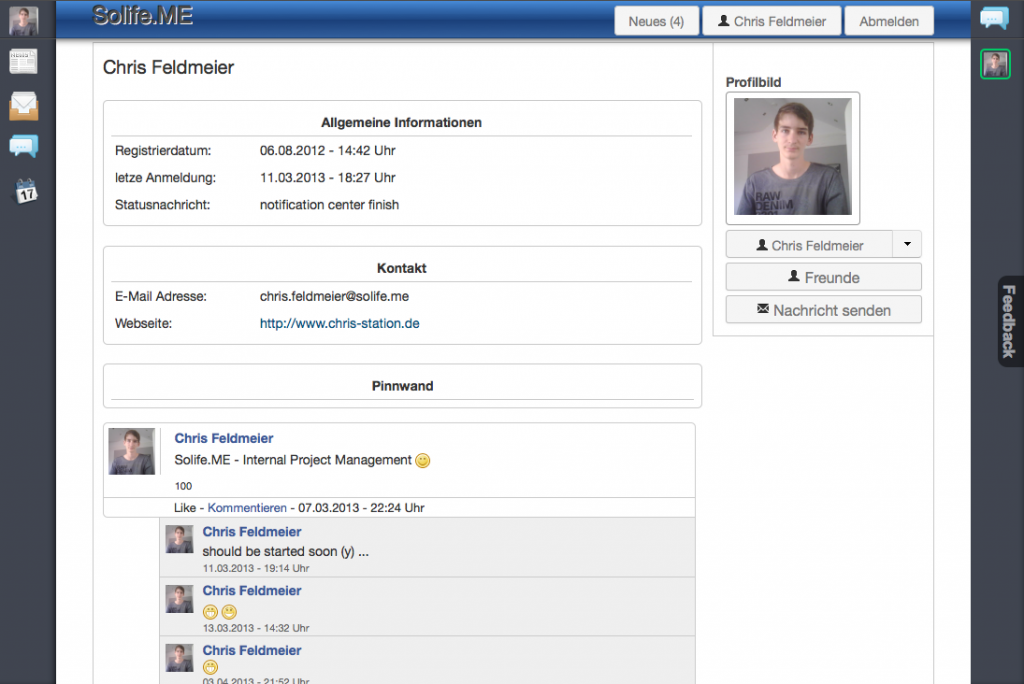Click the Kontakt section heading
Viewport: 1024px width, 684px height.
coord(401,268)
